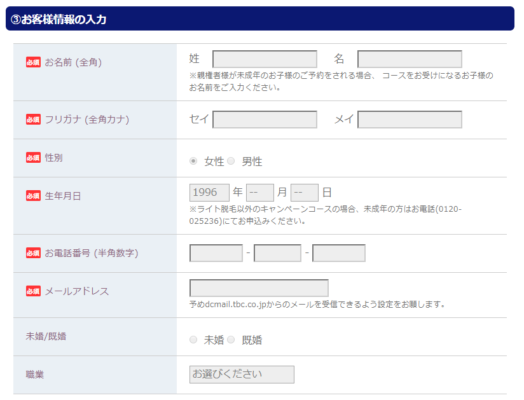Click the required badge beside 性別
This screenshot has height=400, width=524.
[x=33, y=157]
